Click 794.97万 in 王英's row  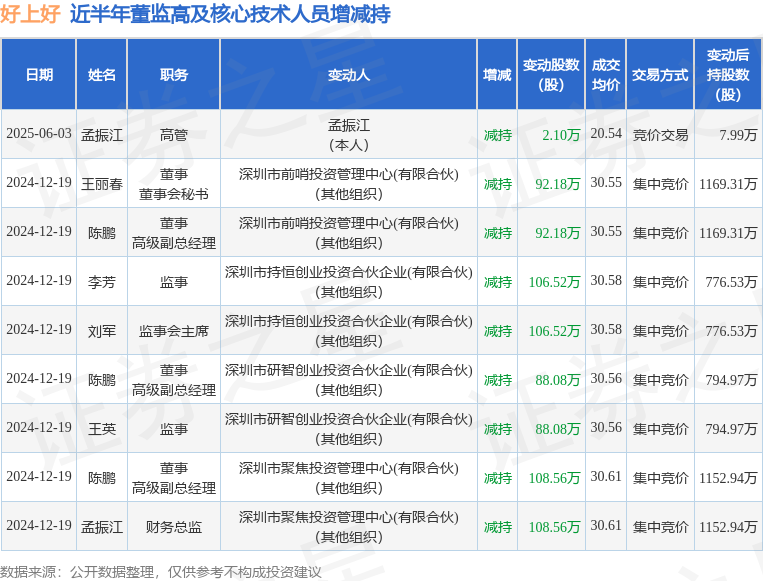click(x=731, y=429)
